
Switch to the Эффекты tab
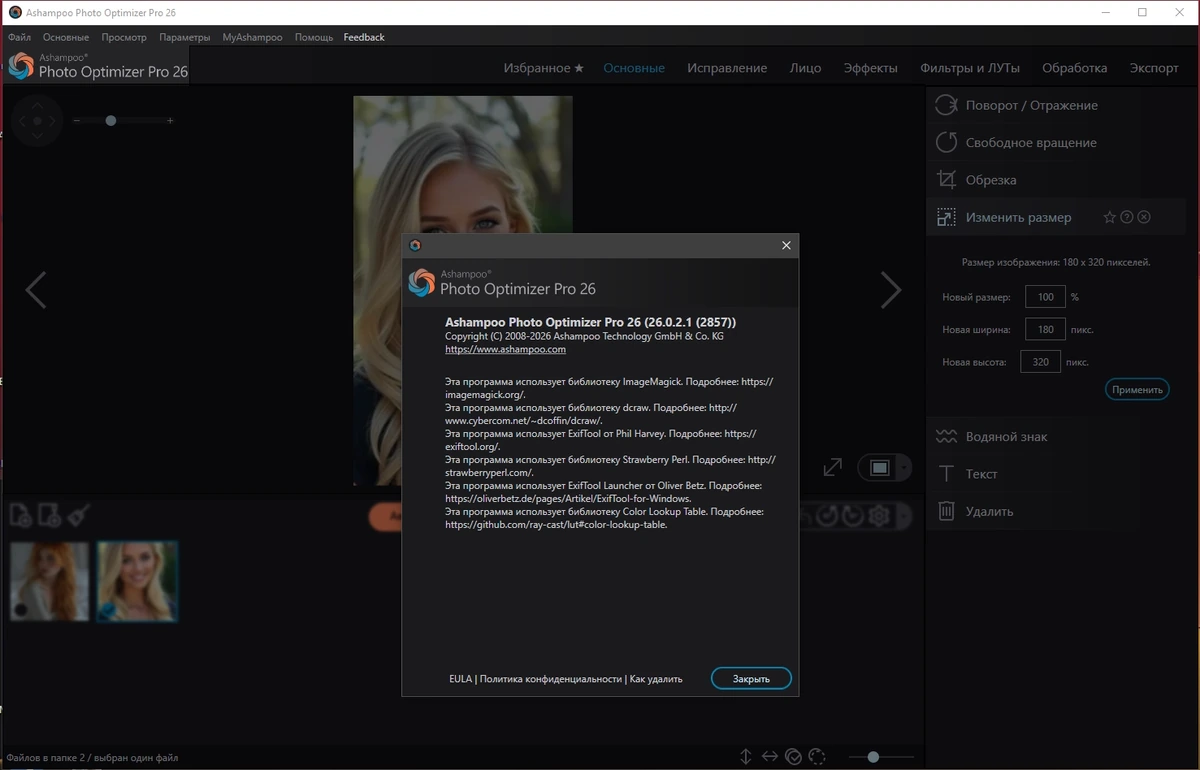click(870, 68)
